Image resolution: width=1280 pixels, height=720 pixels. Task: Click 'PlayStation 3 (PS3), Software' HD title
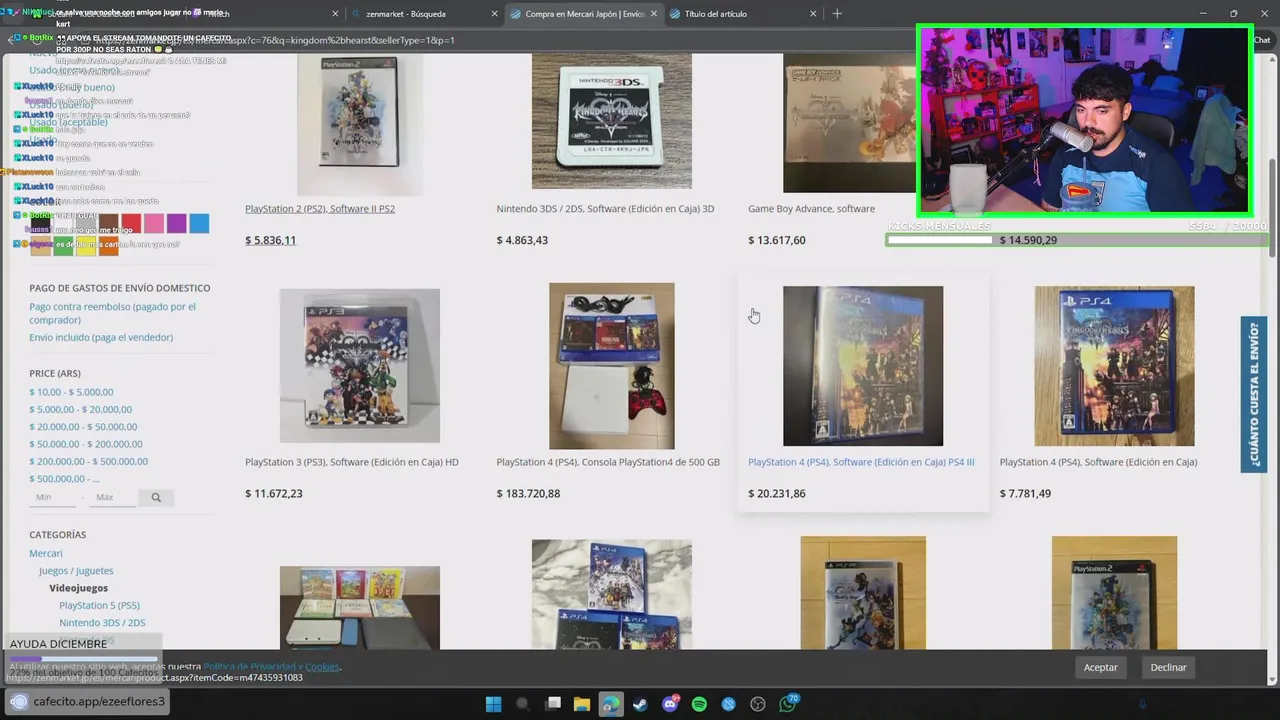pos(352,462)
